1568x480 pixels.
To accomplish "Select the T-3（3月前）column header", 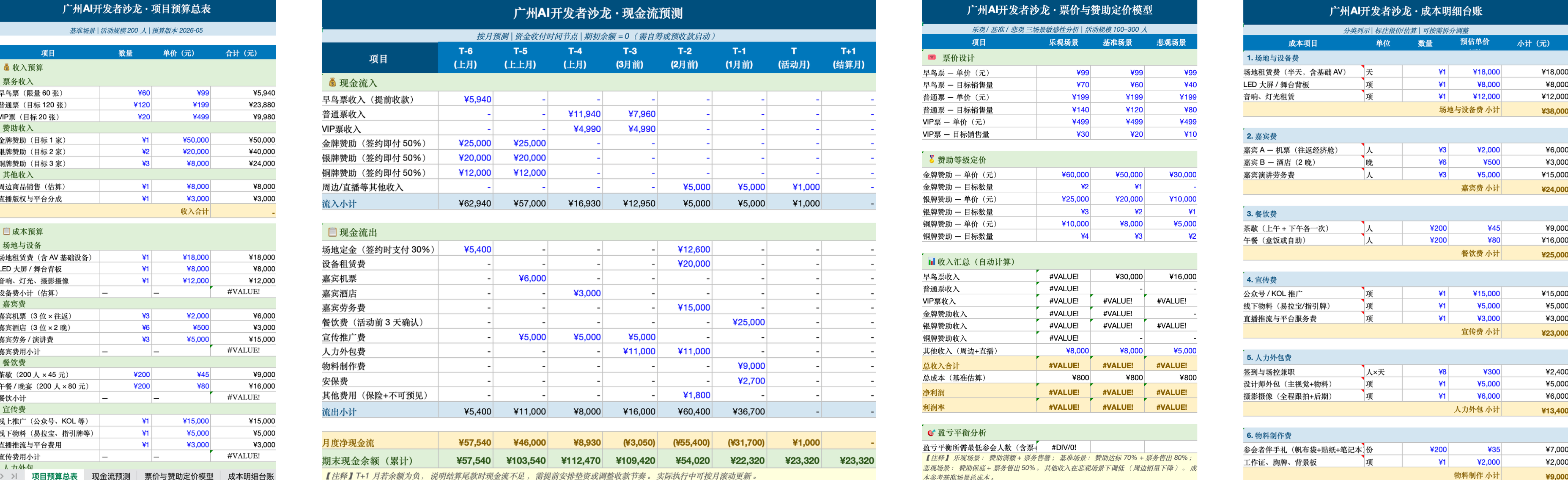I will (630, 58).
